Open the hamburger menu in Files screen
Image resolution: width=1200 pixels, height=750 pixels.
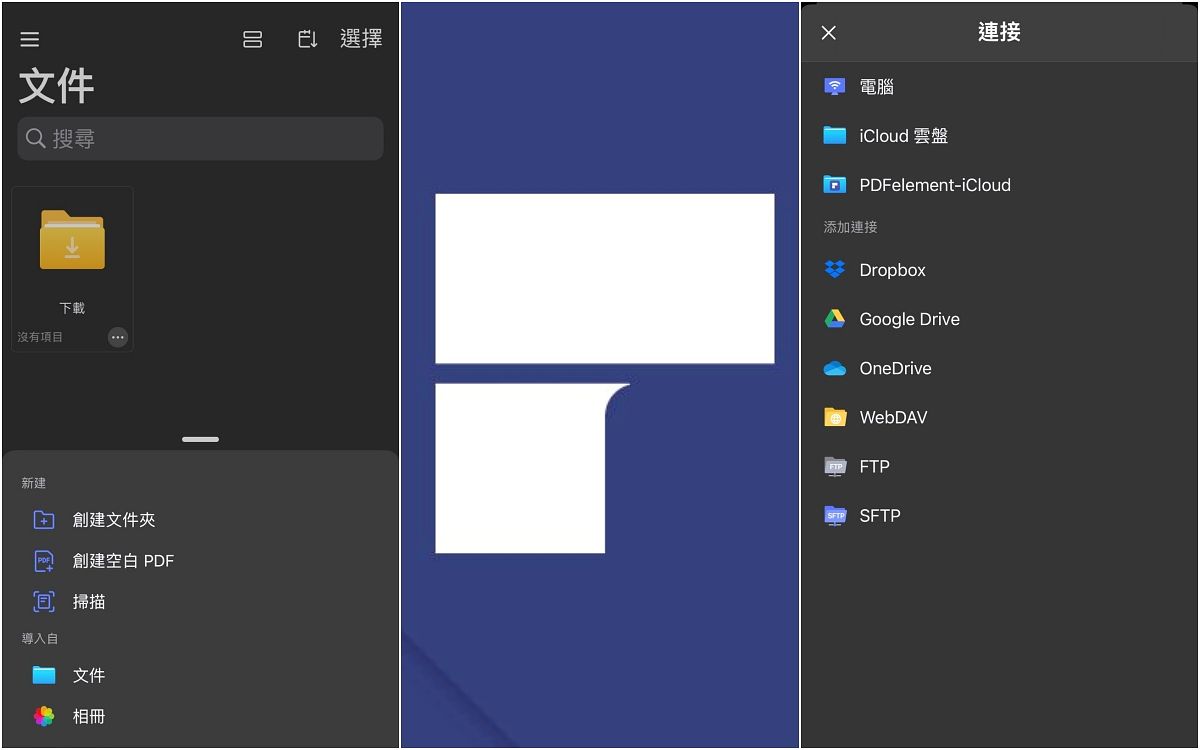pyautogui.click(x=30, y=39)
